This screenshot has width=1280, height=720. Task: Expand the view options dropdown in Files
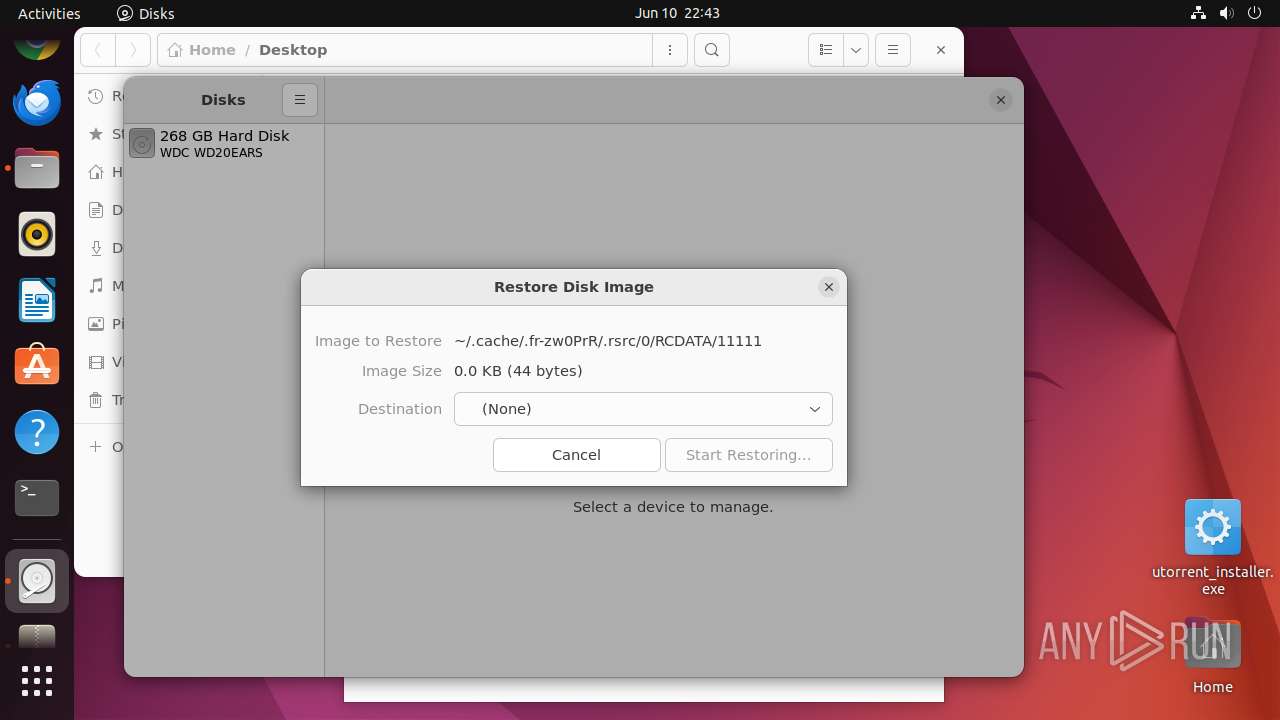coord(856,50)
